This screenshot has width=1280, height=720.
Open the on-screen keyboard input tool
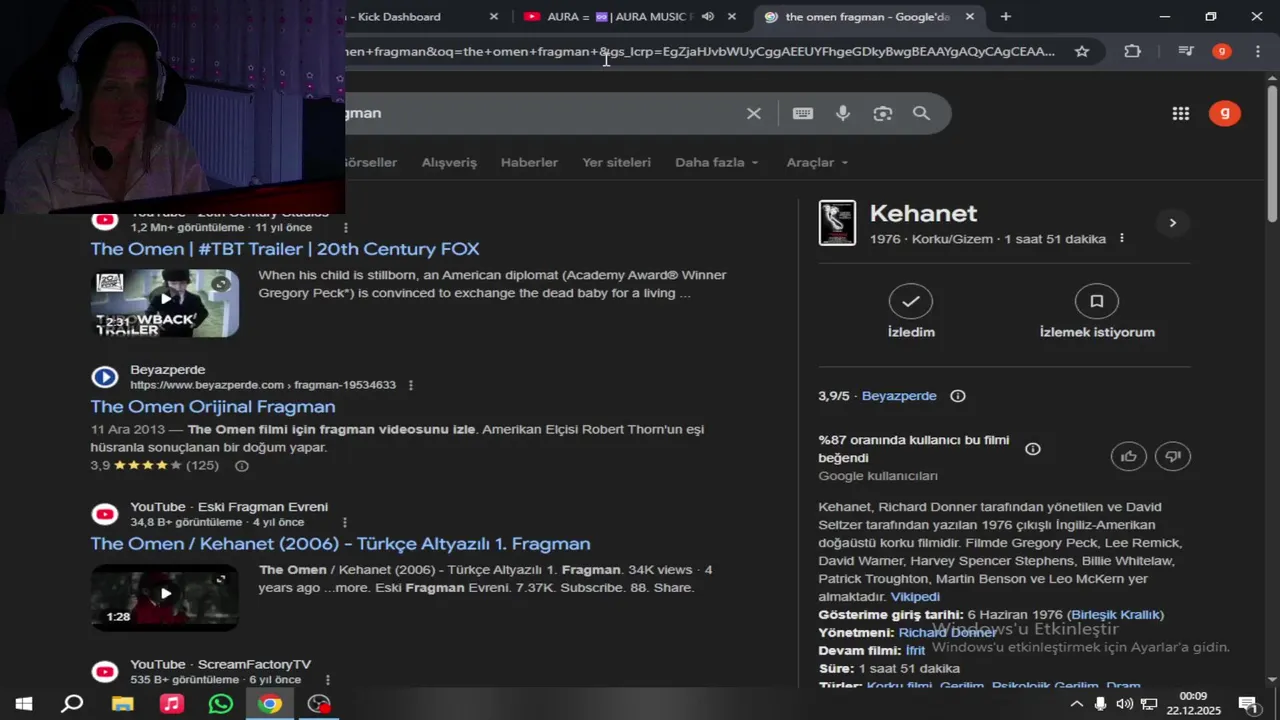pyautogui.click(x=803, y=114)
